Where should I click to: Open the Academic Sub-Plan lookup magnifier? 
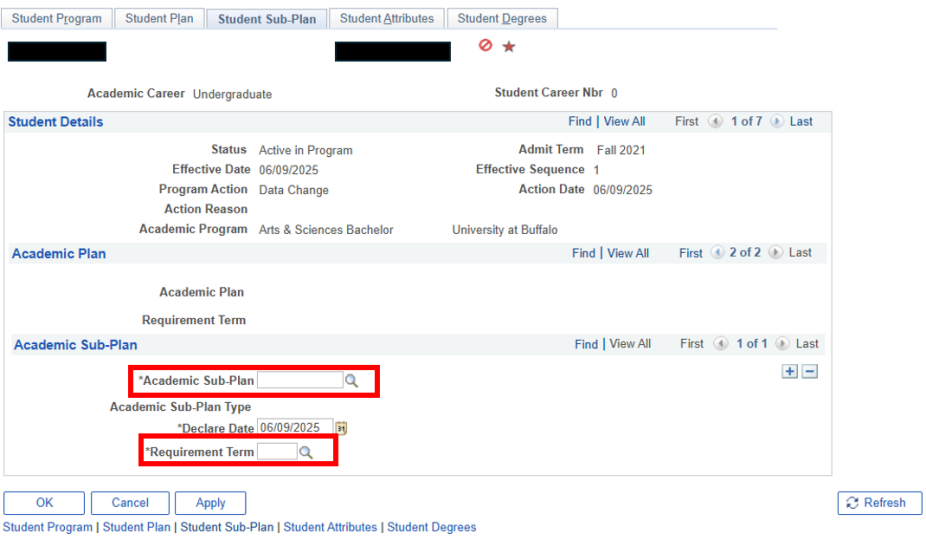coord(351,381)
